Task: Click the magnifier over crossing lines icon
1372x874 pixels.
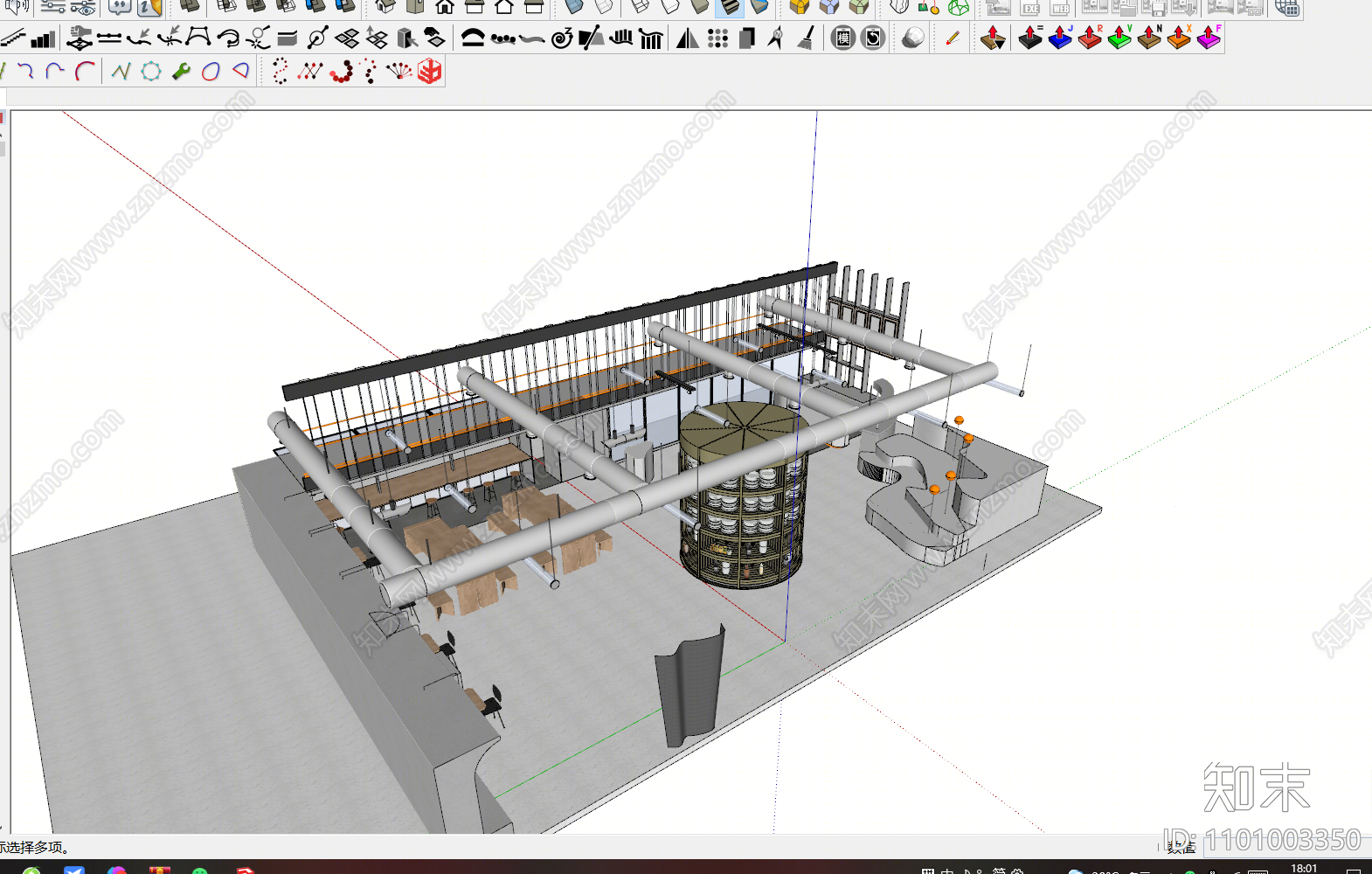Action: (x=258, y=38)
